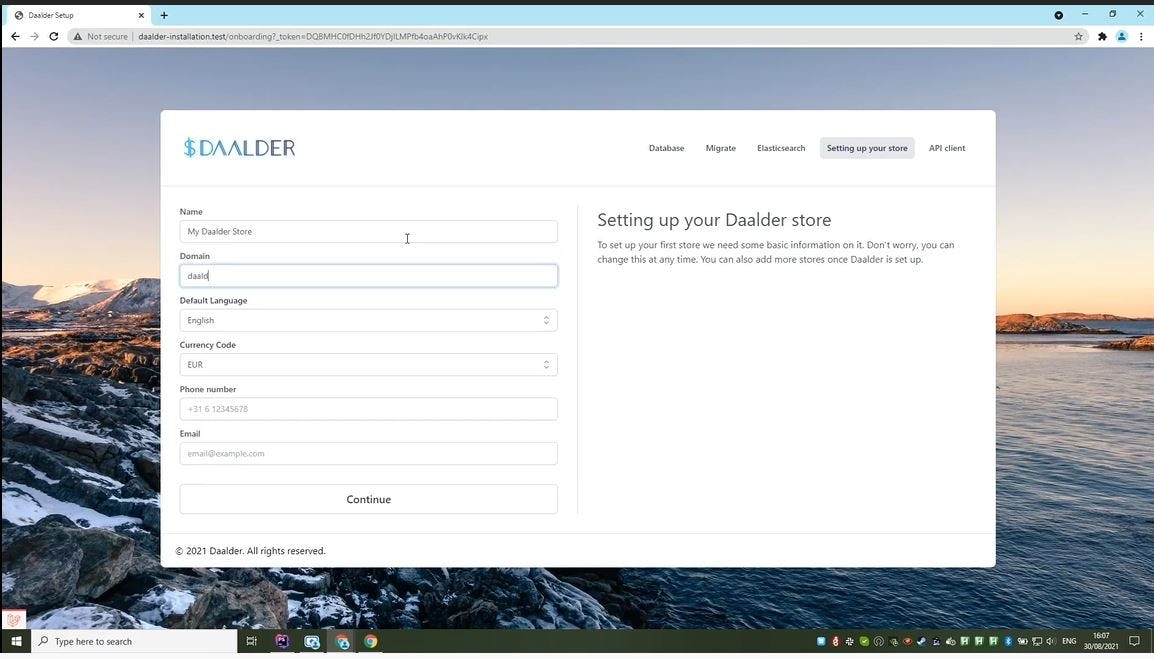Click the ENG language indicator
Viewport: 1154px width, 659px height.
[1069, 641]
